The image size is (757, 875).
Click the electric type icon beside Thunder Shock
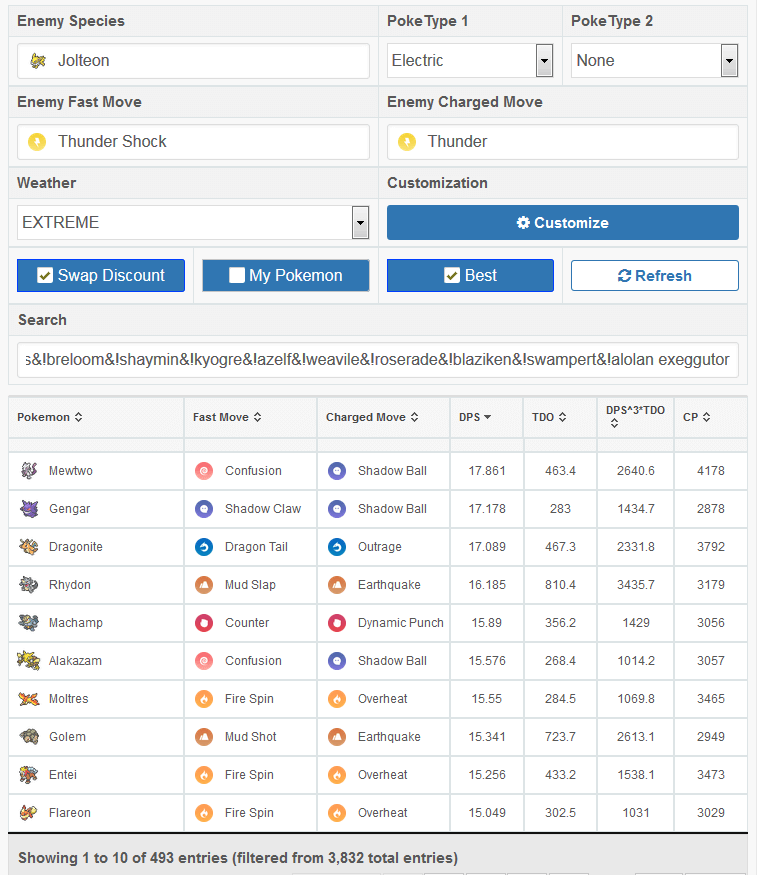(37, 142)
